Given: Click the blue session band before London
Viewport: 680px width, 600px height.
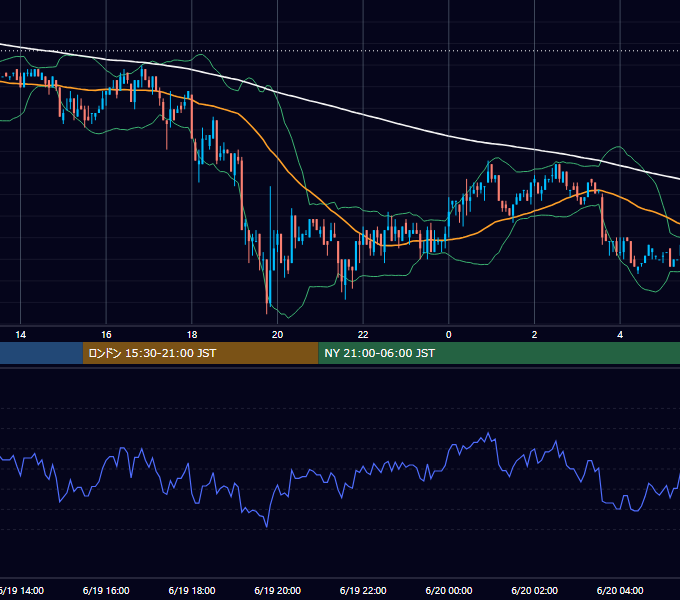Looking at the screenshot, I should point(41,353).
